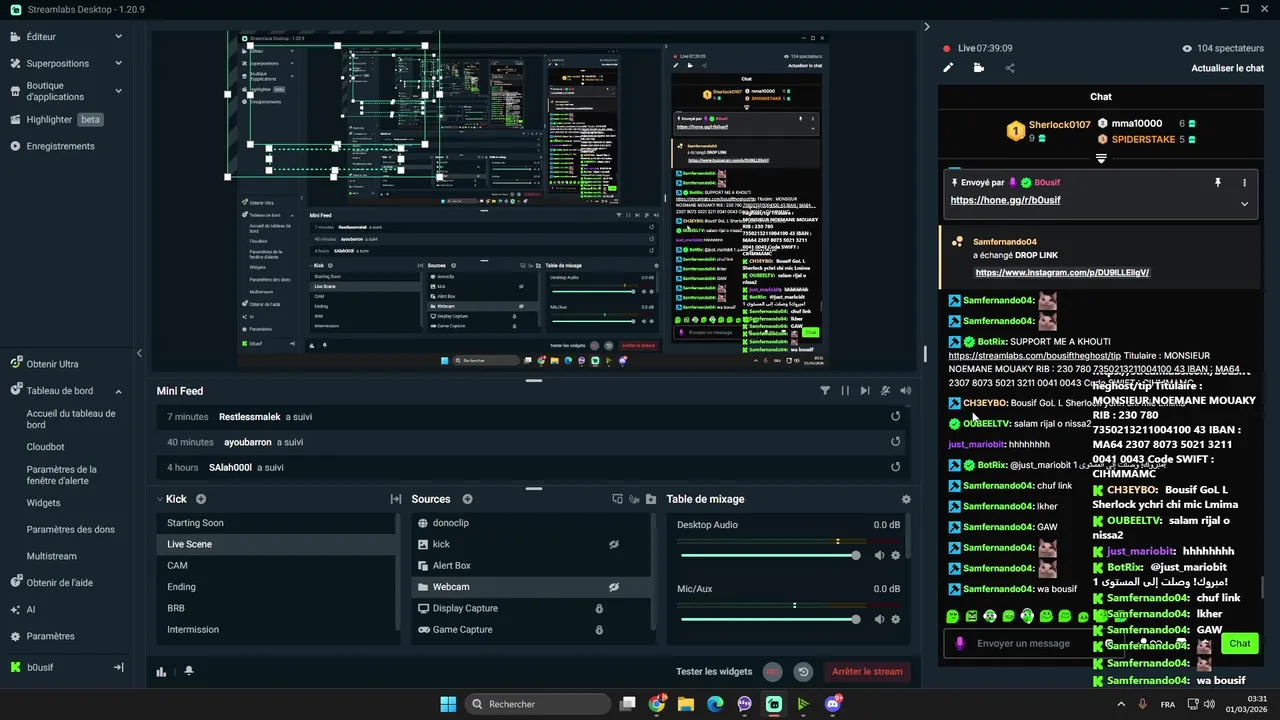
Task: Mute event alerts in Mini Feed
Action: click(x=885, y=391)
